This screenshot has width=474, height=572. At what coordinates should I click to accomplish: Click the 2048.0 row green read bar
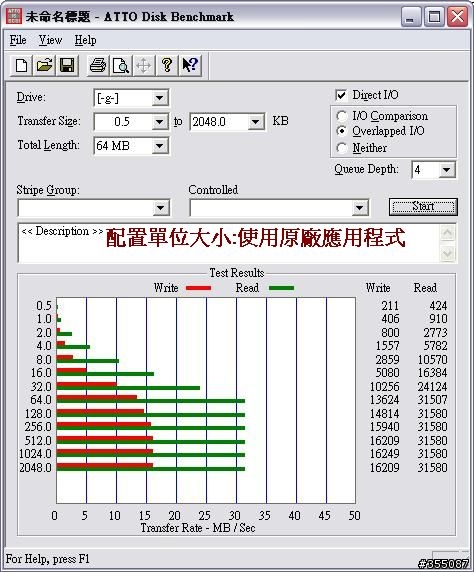click(x=151, y=469)
